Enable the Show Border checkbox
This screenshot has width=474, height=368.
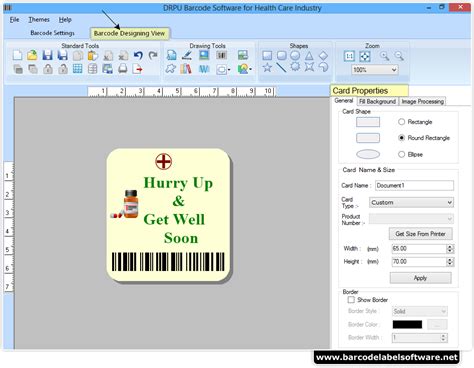(x=351, y=300)
